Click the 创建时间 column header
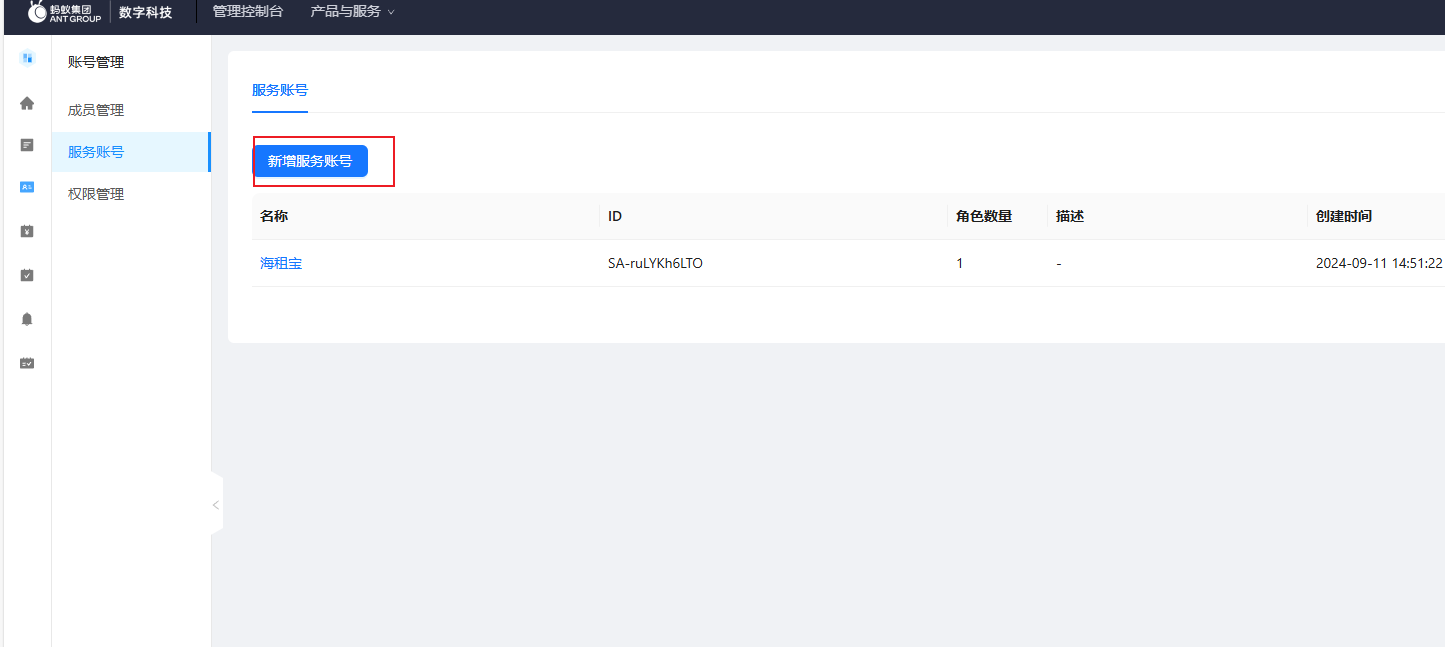 (x=1344, y=216)
